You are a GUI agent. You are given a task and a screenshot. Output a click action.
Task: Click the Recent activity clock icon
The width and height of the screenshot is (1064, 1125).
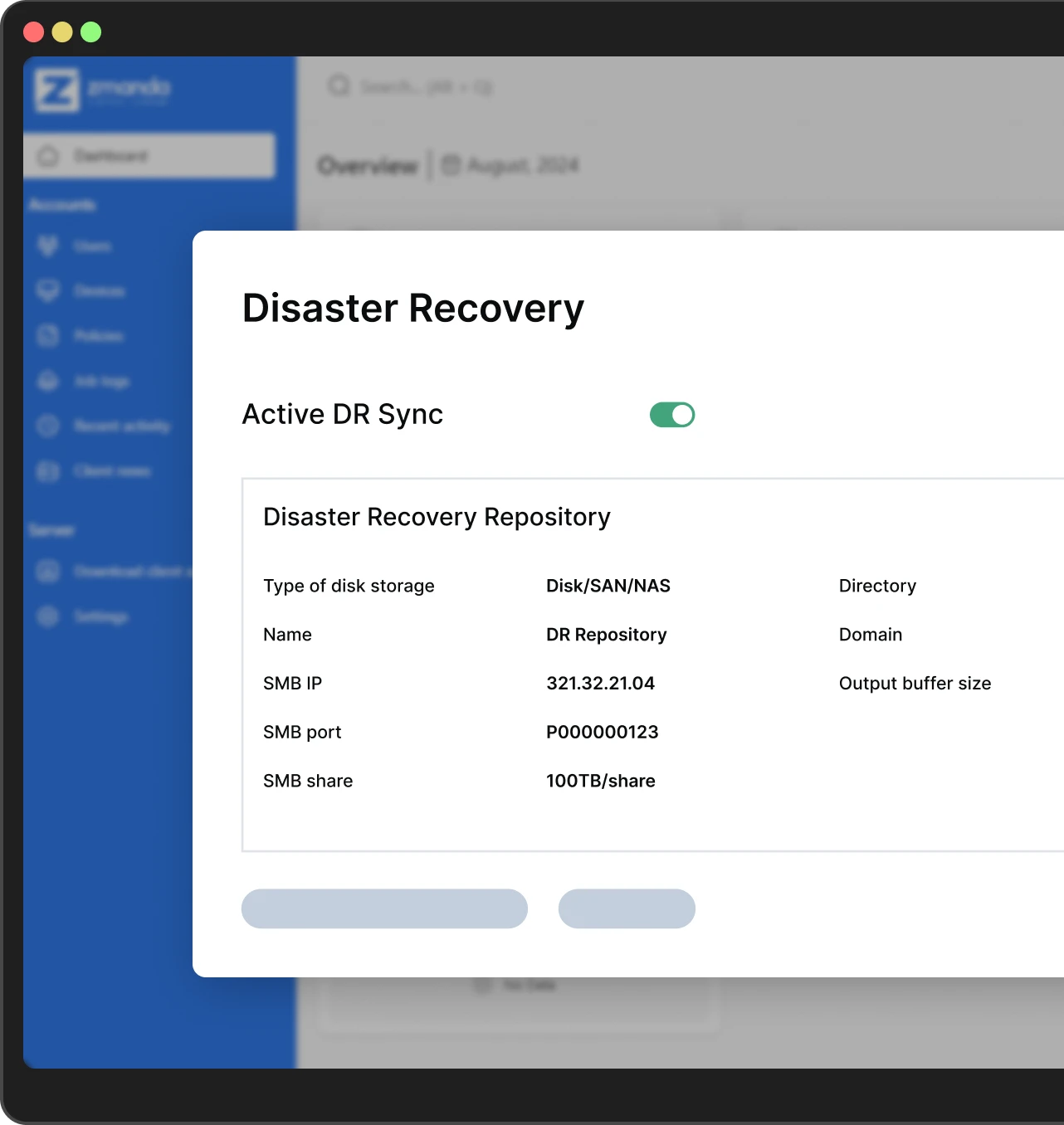pyautogui.click(x=48, y=426)
